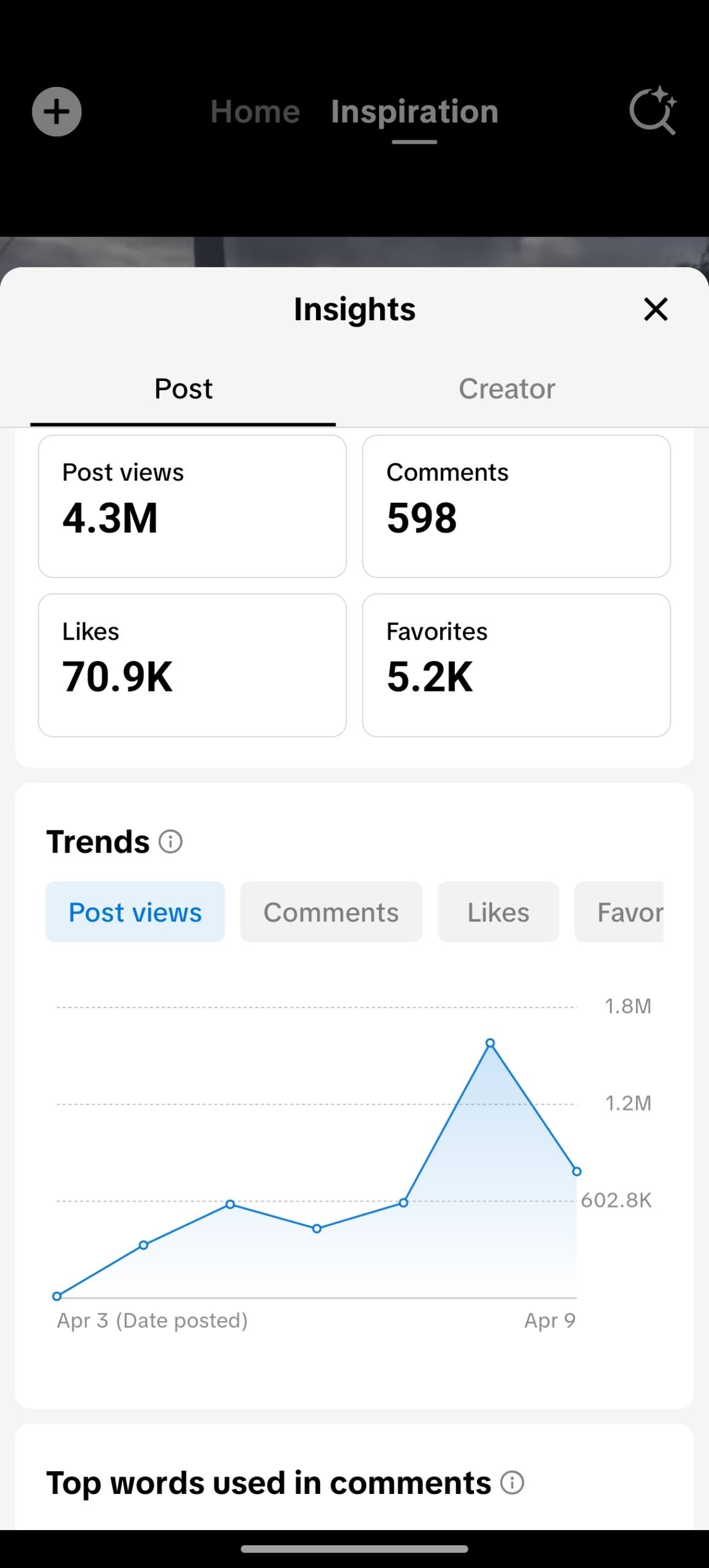Tap the Comments 598 card

pyautogui.click(x=516, y=506)
